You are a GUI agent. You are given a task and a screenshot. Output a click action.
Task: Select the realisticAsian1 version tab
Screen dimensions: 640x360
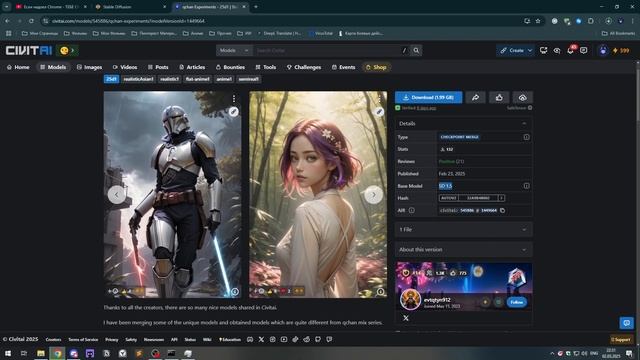coord(138,79)
